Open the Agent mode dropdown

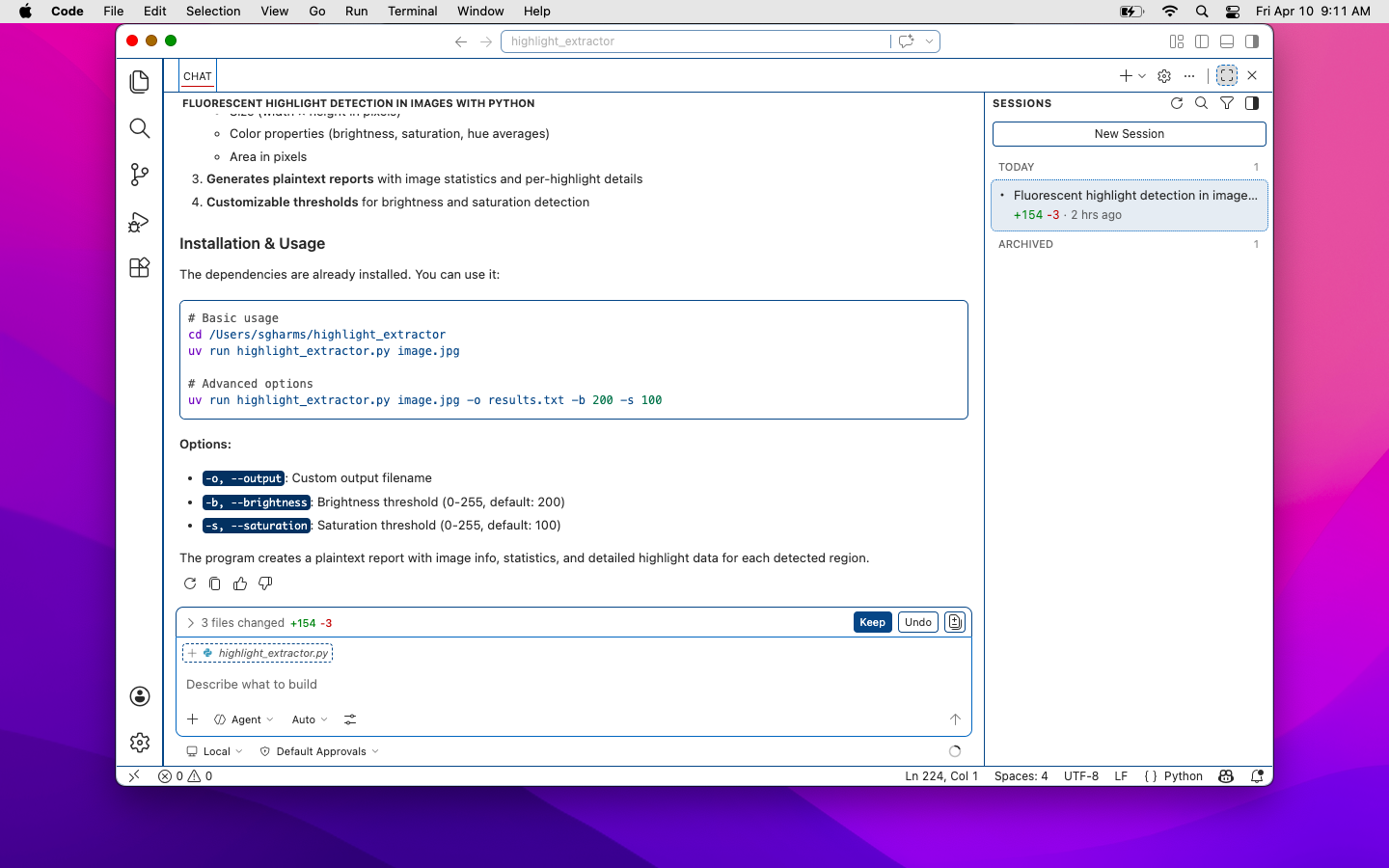pos(244,719)
